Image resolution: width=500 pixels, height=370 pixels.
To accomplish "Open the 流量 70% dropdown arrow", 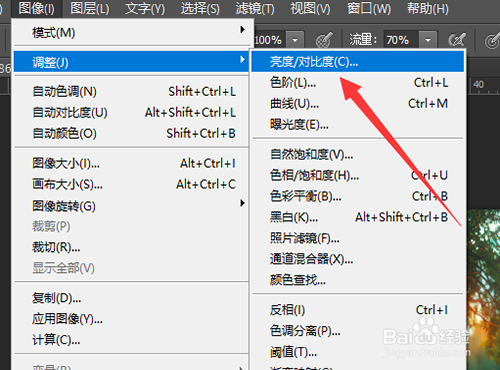I will 428,40.
